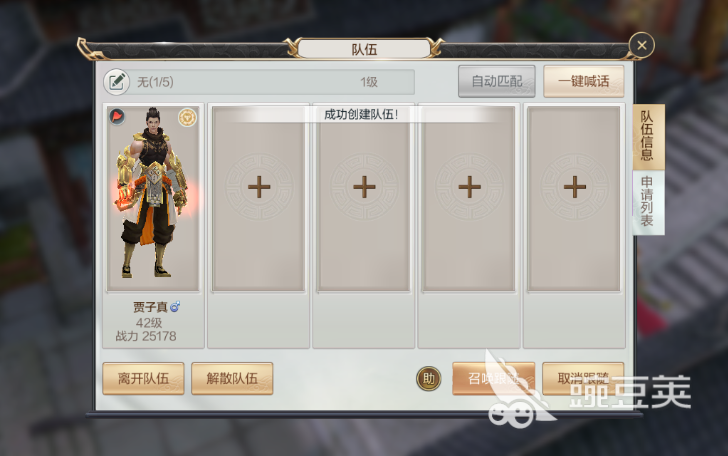728x456 pixels.
Task: Add member in fourth team slot
Action: tap(469, 187)
